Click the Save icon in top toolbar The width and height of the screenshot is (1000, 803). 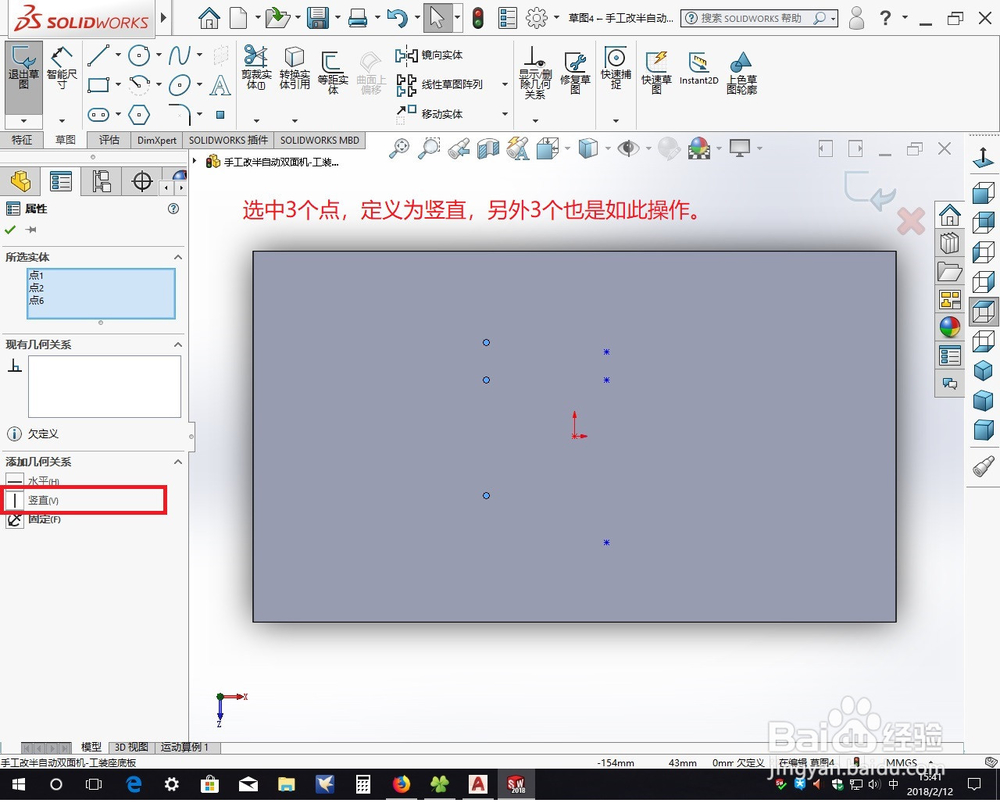tap(318, 18)
